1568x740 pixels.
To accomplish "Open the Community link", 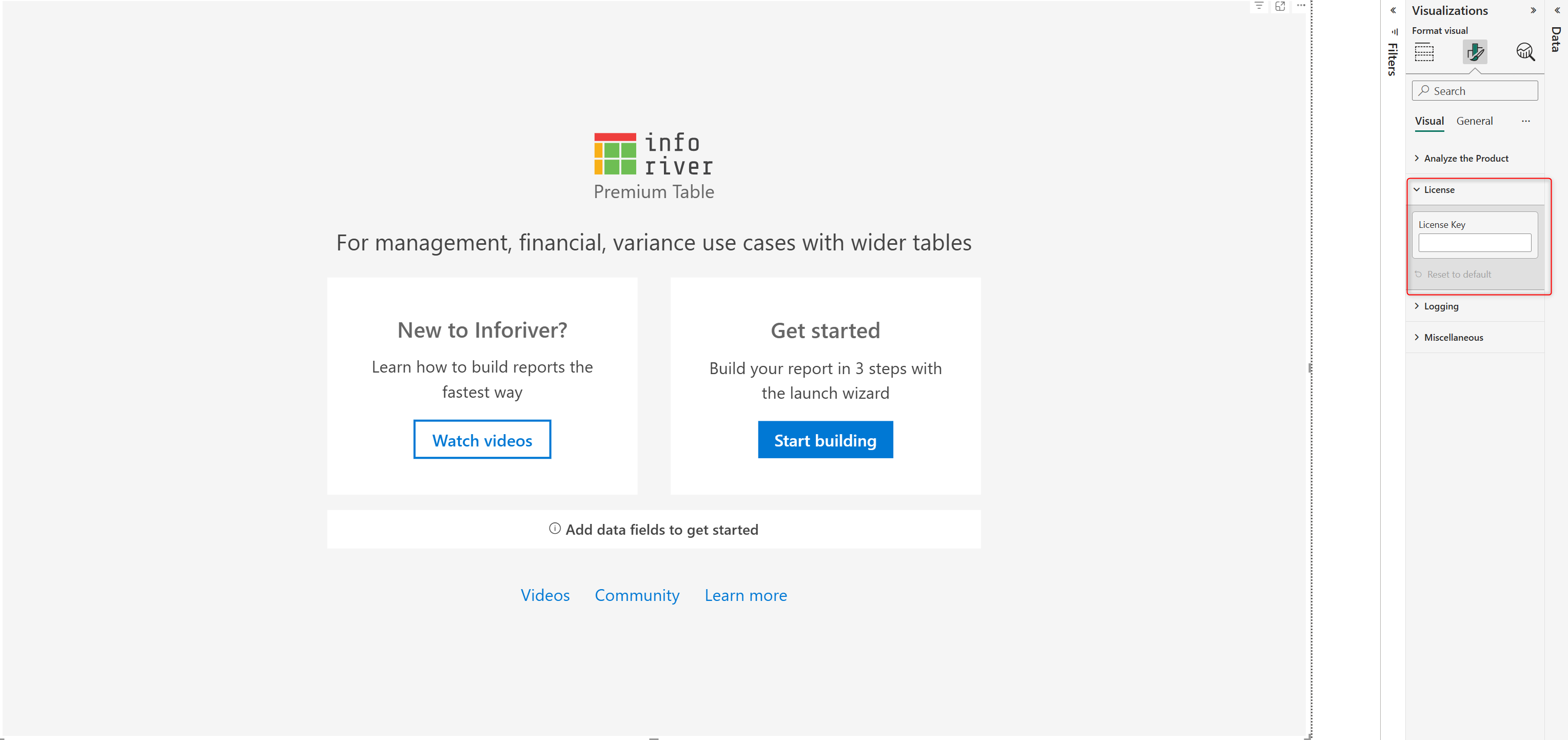I will click(637, 595).
